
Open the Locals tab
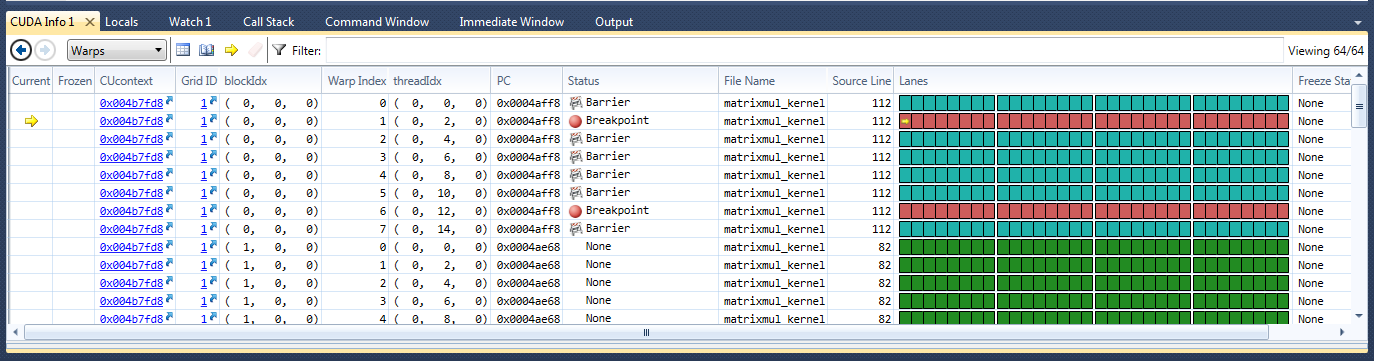[x=121, y=21]
